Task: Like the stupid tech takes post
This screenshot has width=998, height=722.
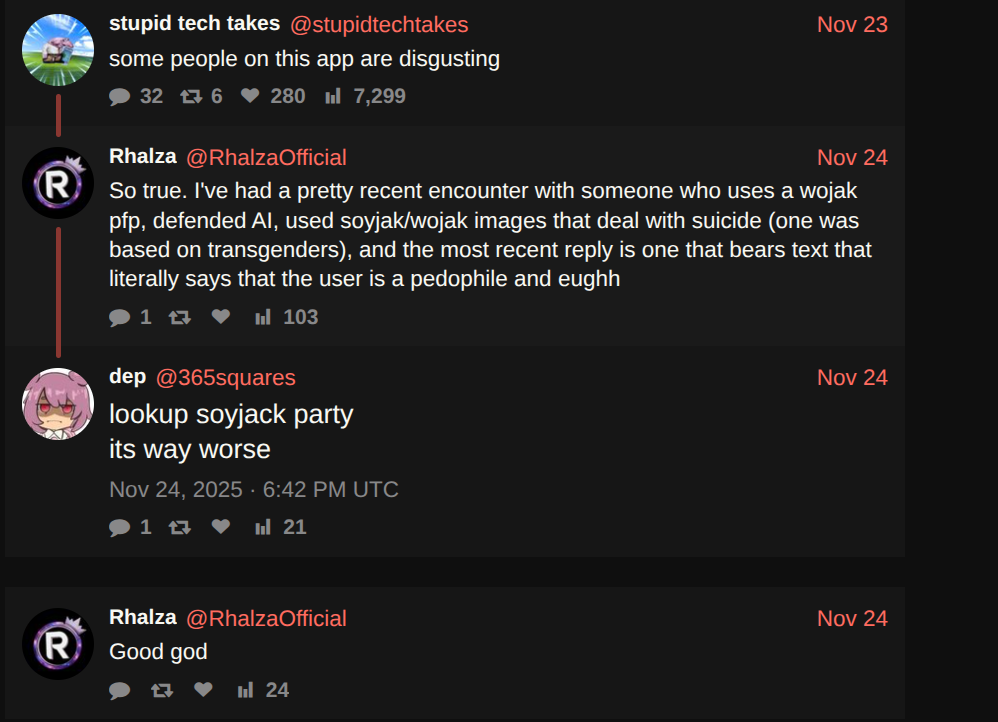Action: pyautogui.click(x=250, y=96)
